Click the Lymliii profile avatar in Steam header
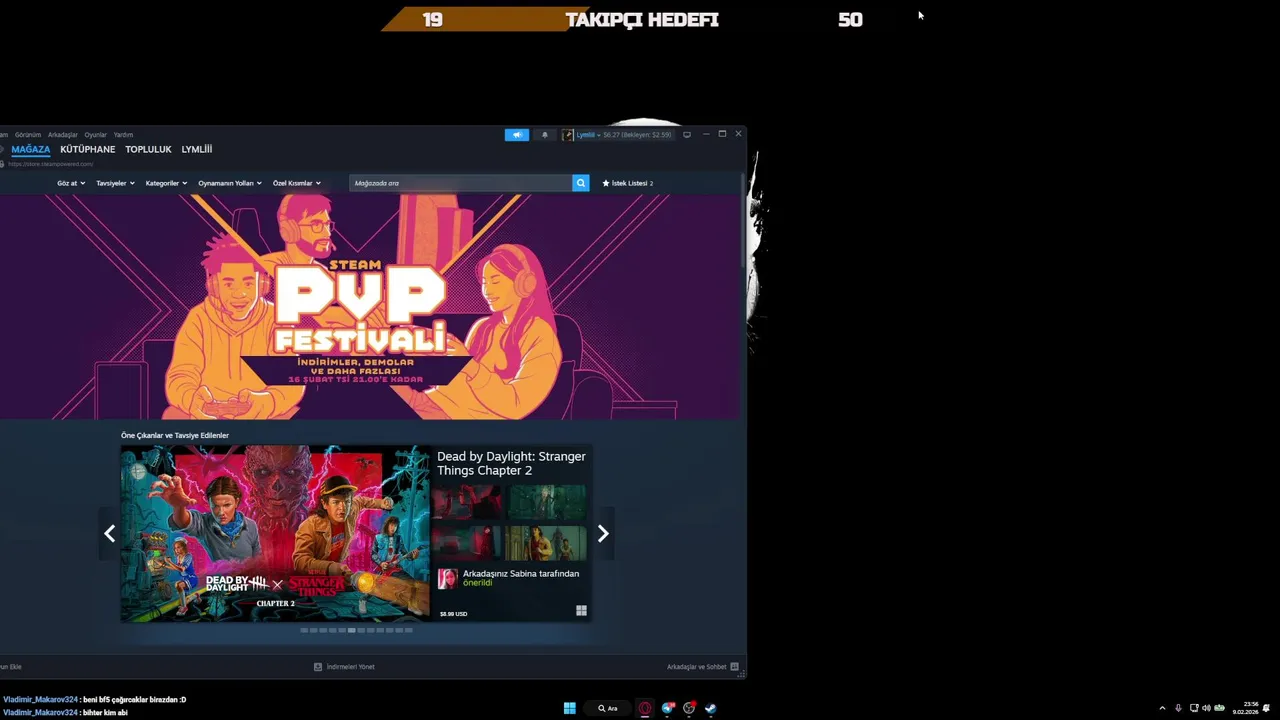This screenshot has height=720, width=1280. [568, 135]
